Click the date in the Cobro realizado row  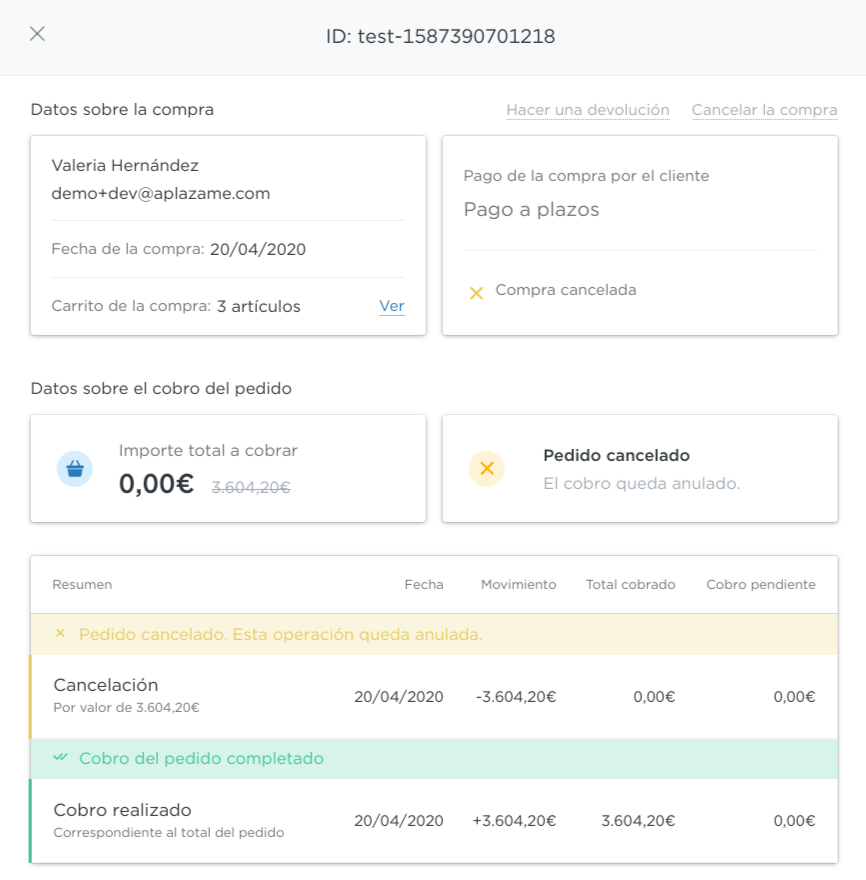coord(398,821)
